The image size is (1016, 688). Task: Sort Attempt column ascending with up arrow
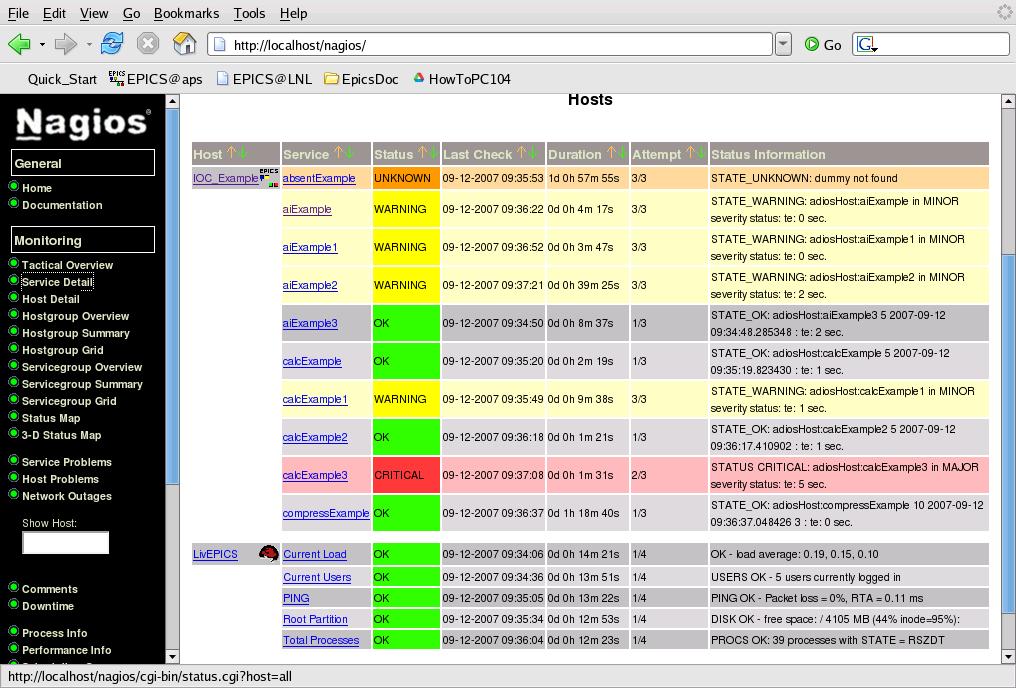tap(691, 153)
